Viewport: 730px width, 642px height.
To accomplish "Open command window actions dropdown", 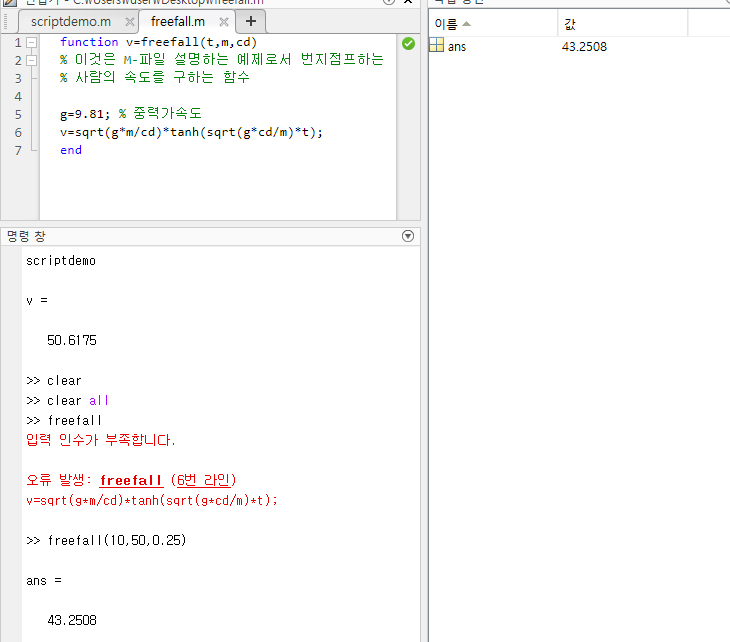I will 408,236.
